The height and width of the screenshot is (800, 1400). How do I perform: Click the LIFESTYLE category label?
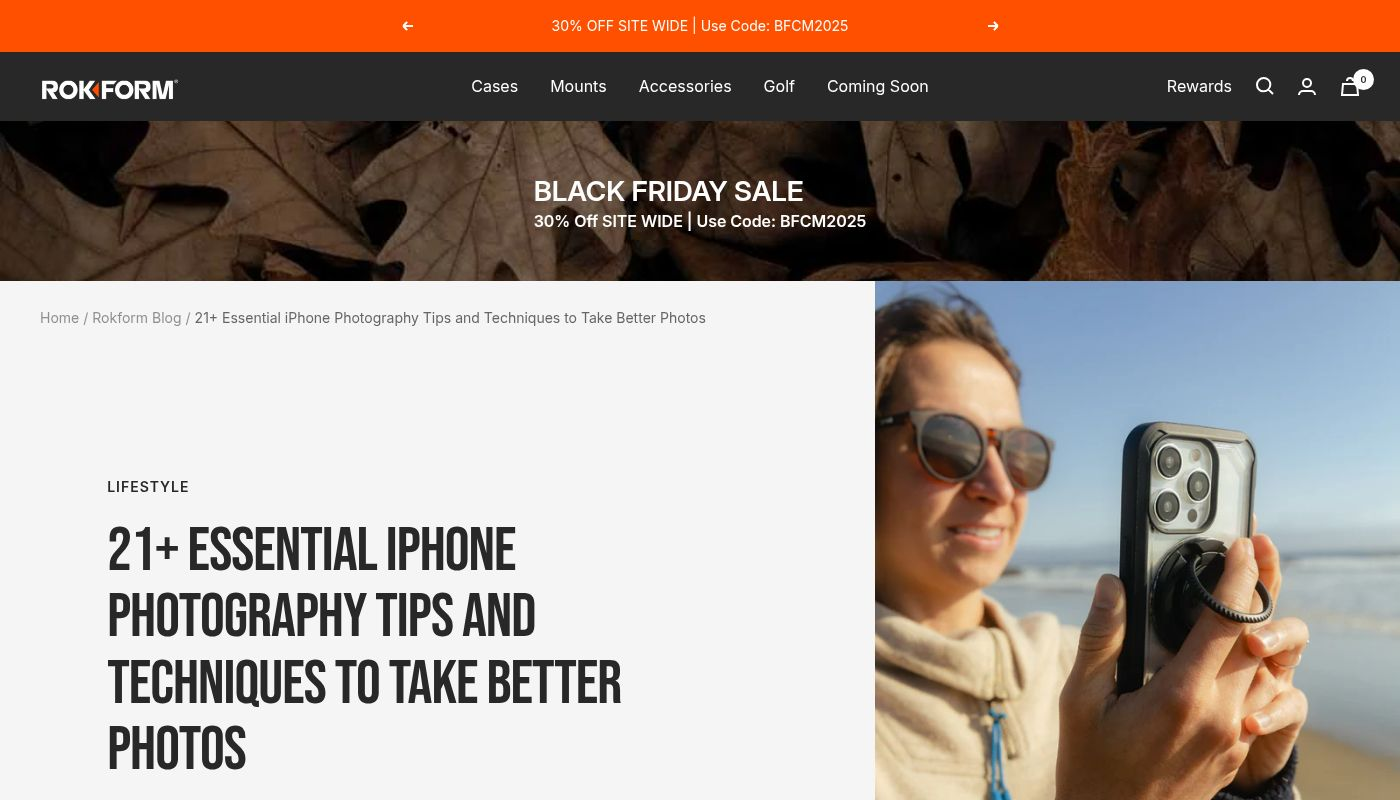point(148,487)
